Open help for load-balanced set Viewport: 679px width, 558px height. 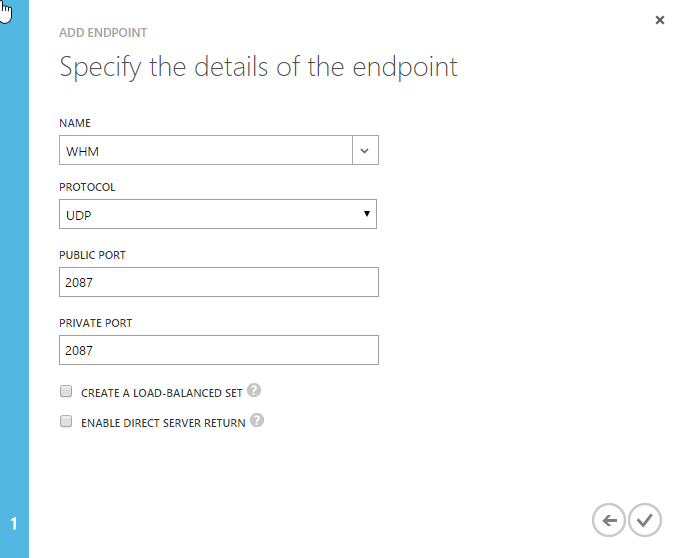coord(254,390)
